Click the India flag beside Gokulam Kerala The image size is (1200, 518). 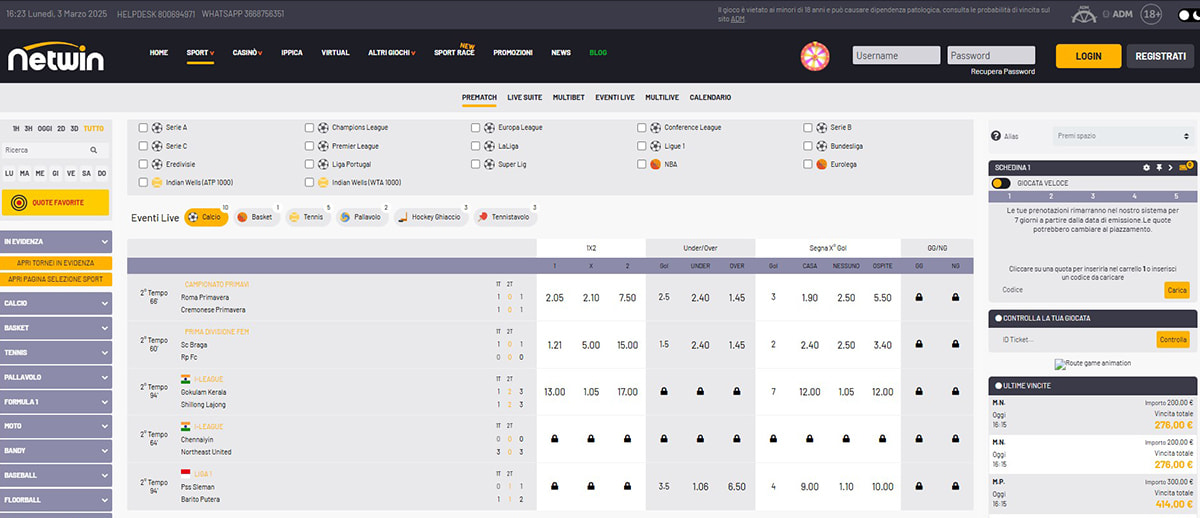coord(185,379)
